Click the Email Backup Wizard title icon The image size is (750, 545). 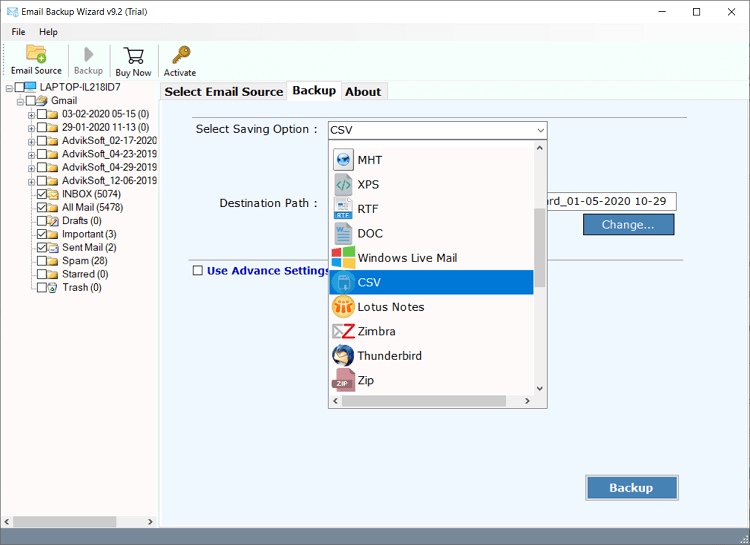12,11
